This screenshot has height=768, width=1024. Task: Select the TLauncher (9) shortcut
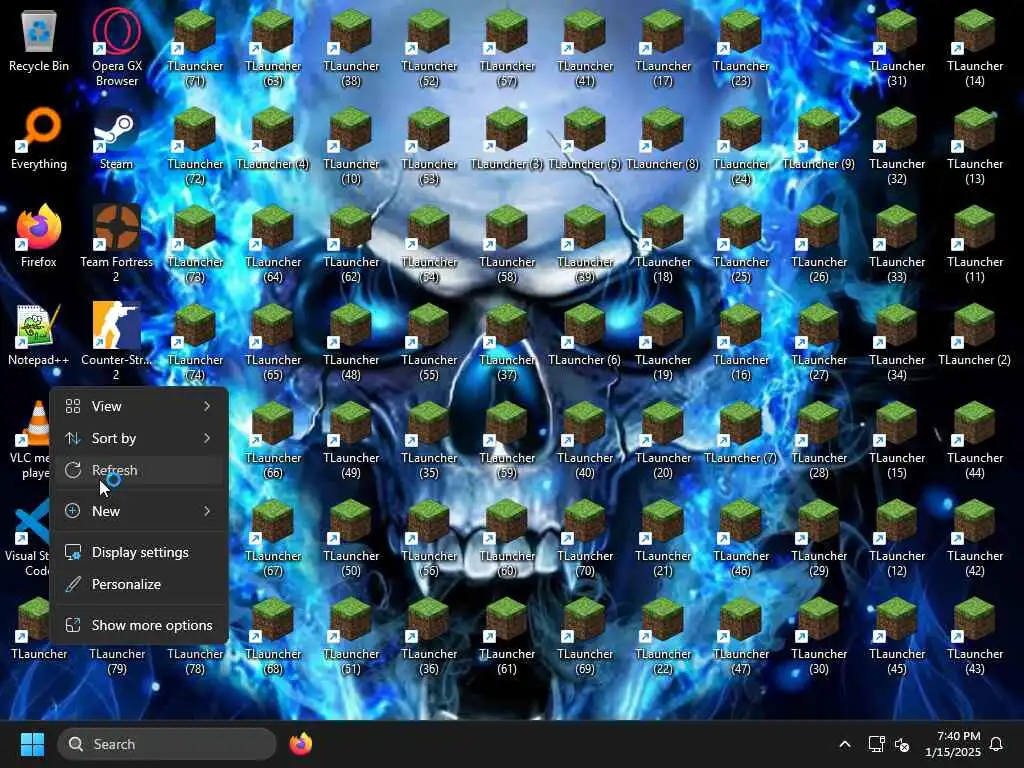pyautogui.click(x=818, y=138)
